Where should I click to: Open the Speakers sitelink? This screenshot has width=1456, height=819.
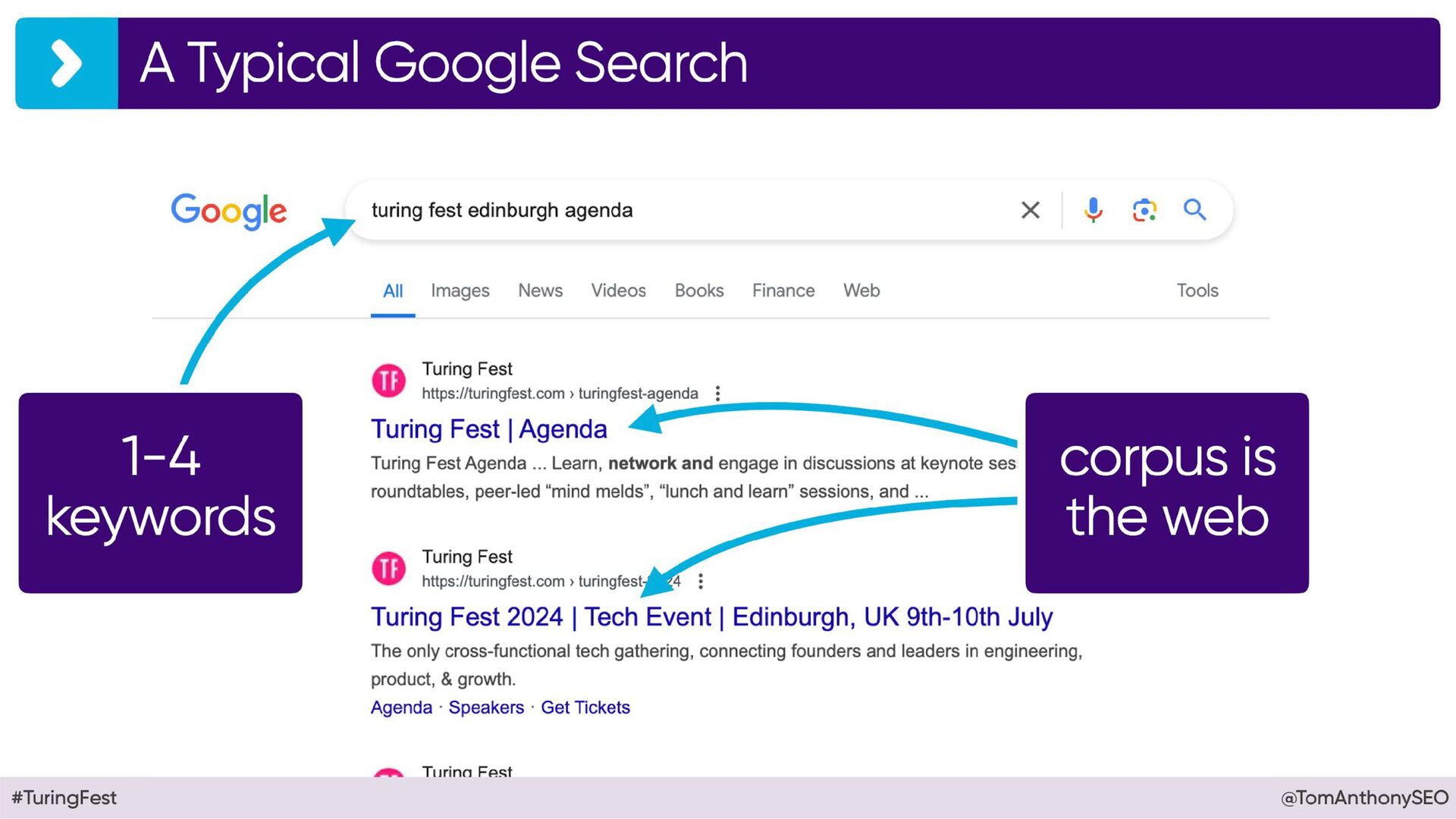[486, 708]
